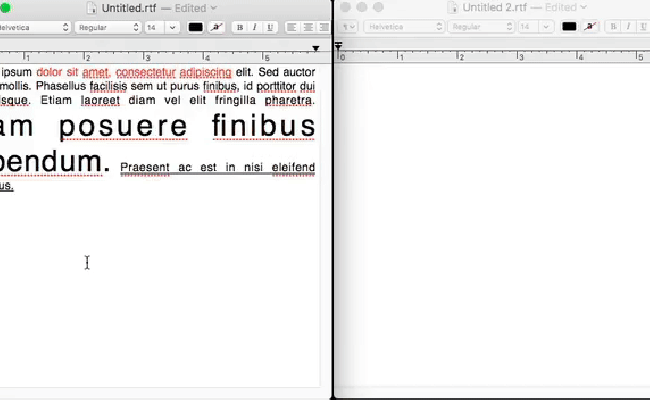
Task: Click the large word "posuere"
Action: click(123, 126)
